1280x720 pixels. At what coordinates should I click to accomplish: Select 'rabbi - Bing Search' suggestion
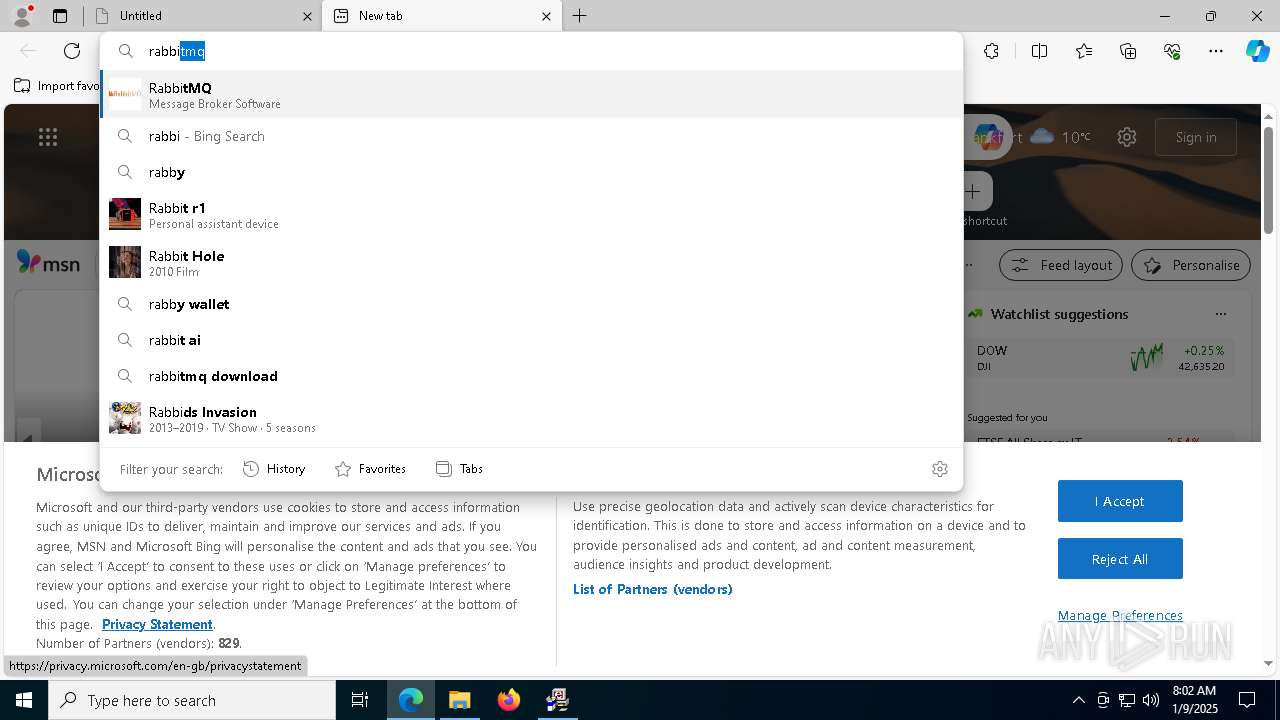[x=531, y=136]
